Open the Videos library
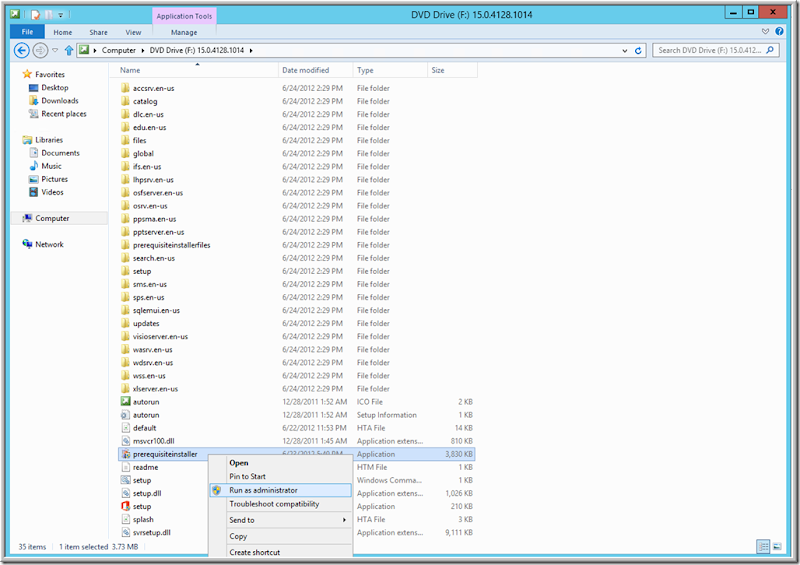 click(x=52, y=192)
